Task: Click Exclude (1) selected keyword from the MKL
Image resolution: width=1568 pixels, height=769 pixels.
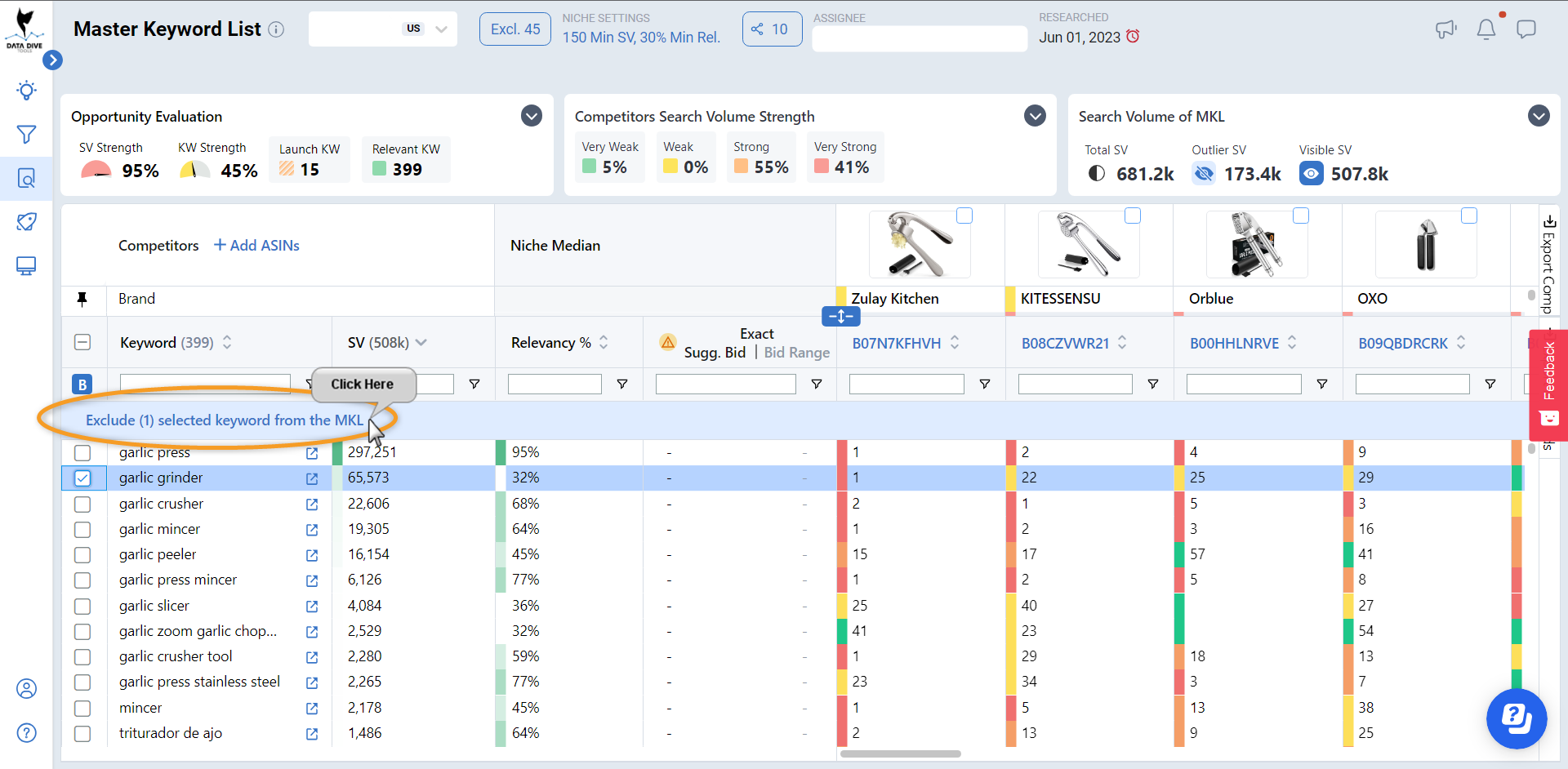Action: 225,420
